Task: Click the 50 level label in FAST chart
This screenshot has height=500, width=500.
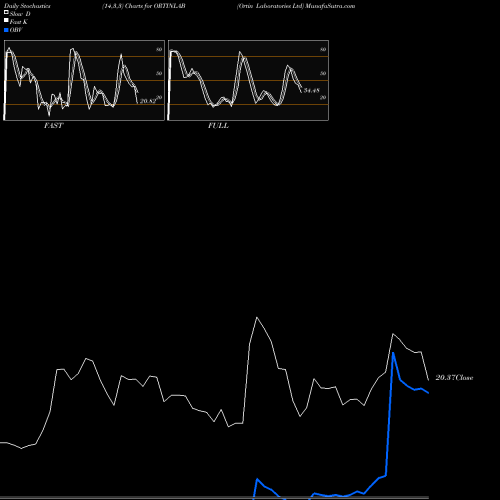Action: click(159, 73)
